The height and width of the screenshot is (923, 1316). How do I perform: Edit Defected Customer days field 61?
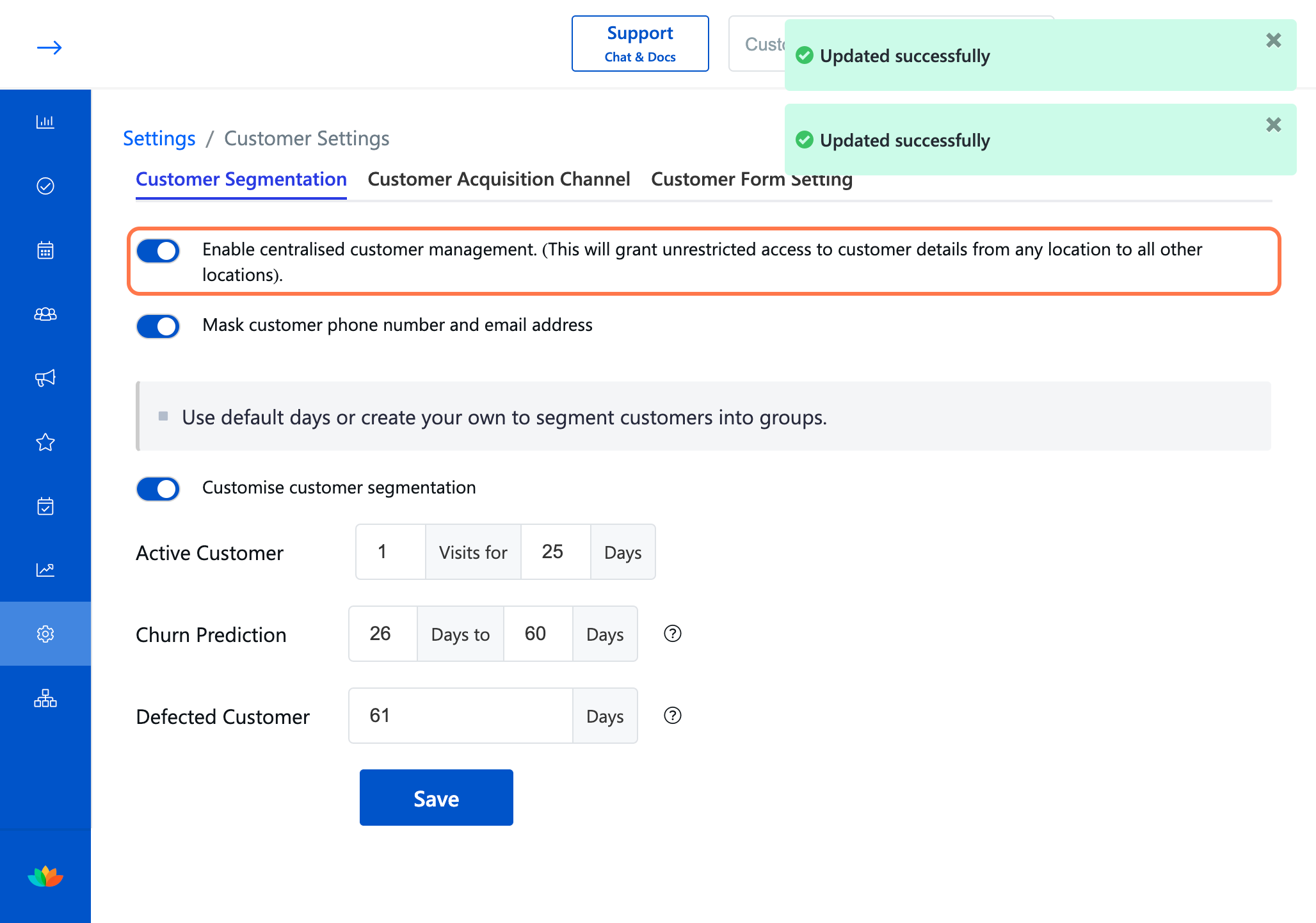coord(461,716)
